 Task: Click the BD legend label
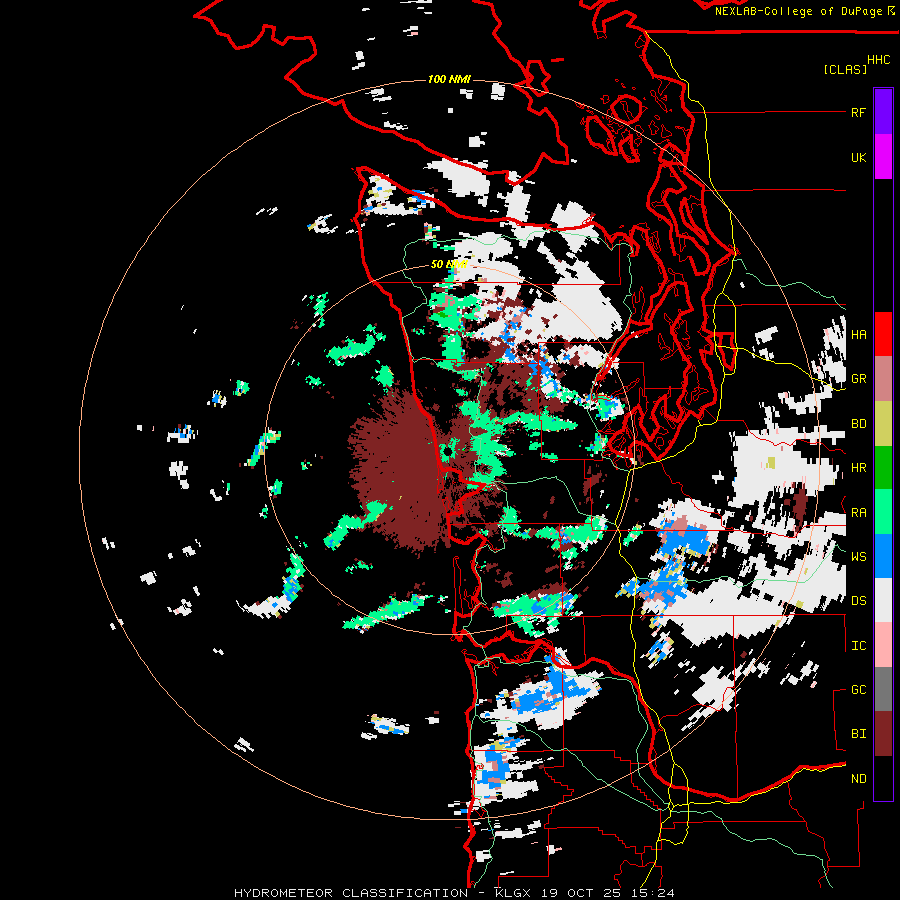[858, 424]
